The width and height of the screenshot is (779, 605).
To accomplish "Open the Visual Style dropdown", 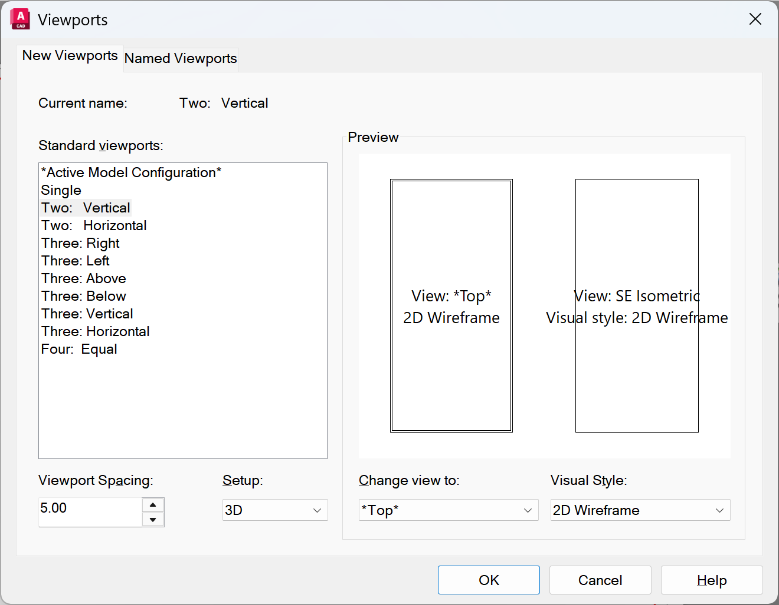I will (640, 510).
